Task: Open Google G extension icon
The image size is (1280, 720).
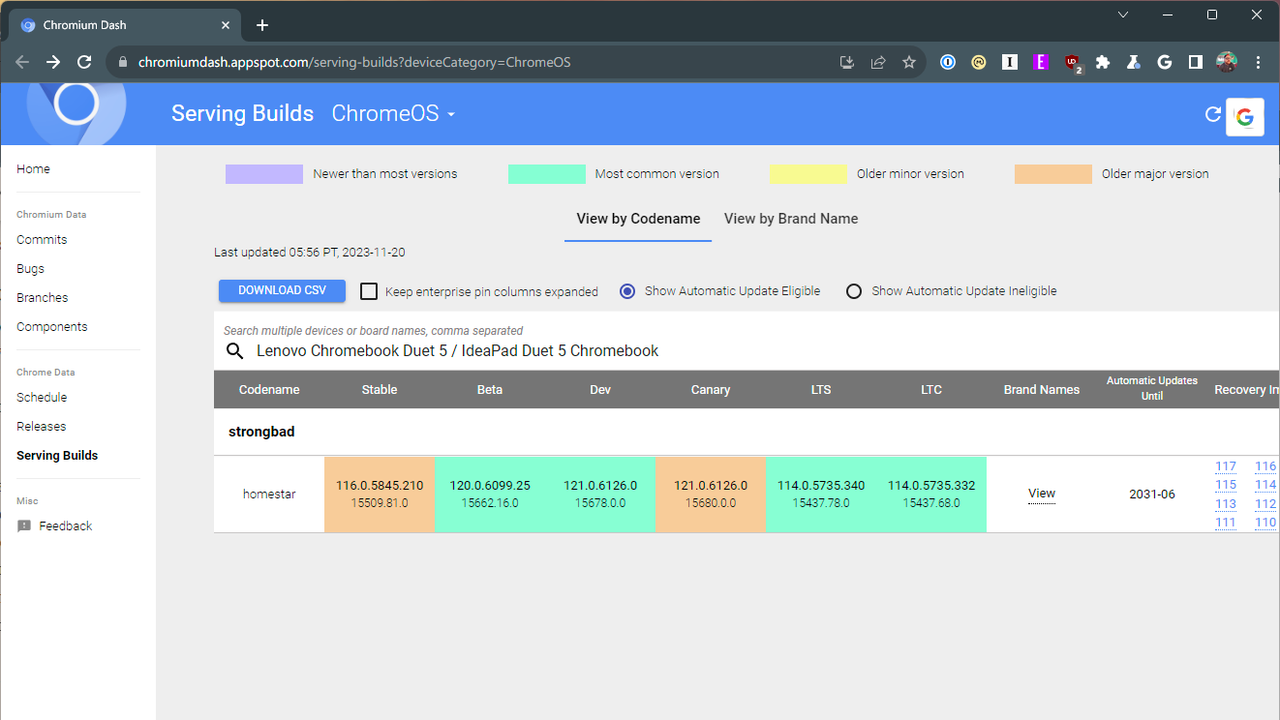Action: coord(1164,62)
